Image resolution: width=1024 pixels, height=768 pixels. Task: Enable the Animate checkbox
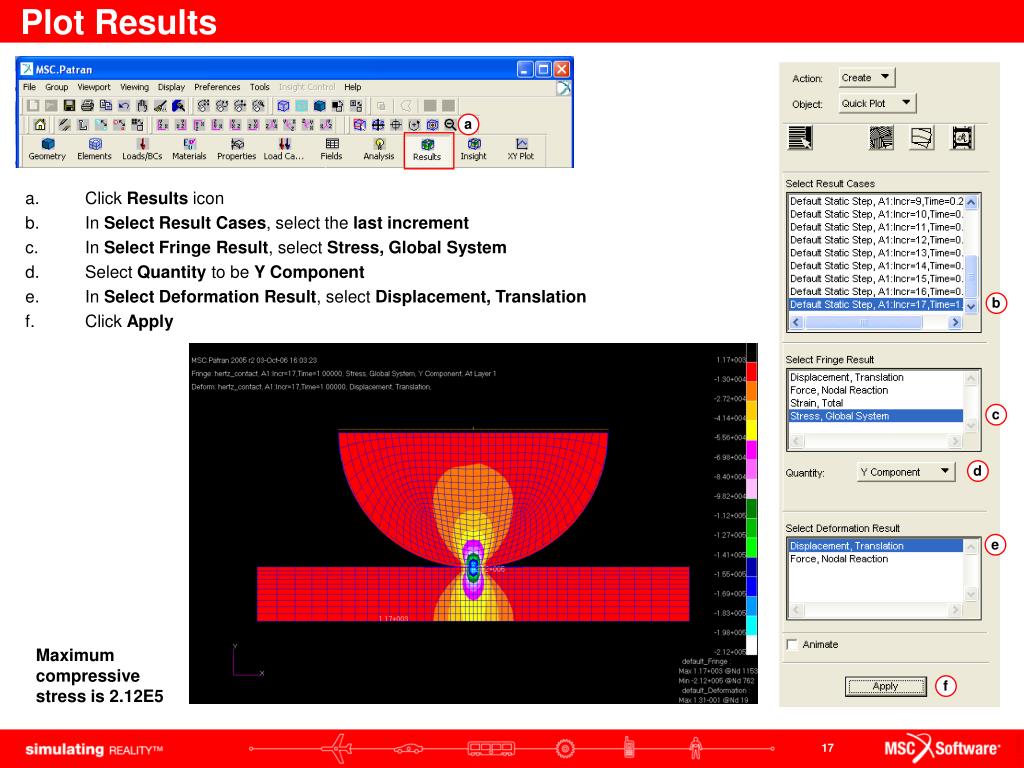pos(792,645)
